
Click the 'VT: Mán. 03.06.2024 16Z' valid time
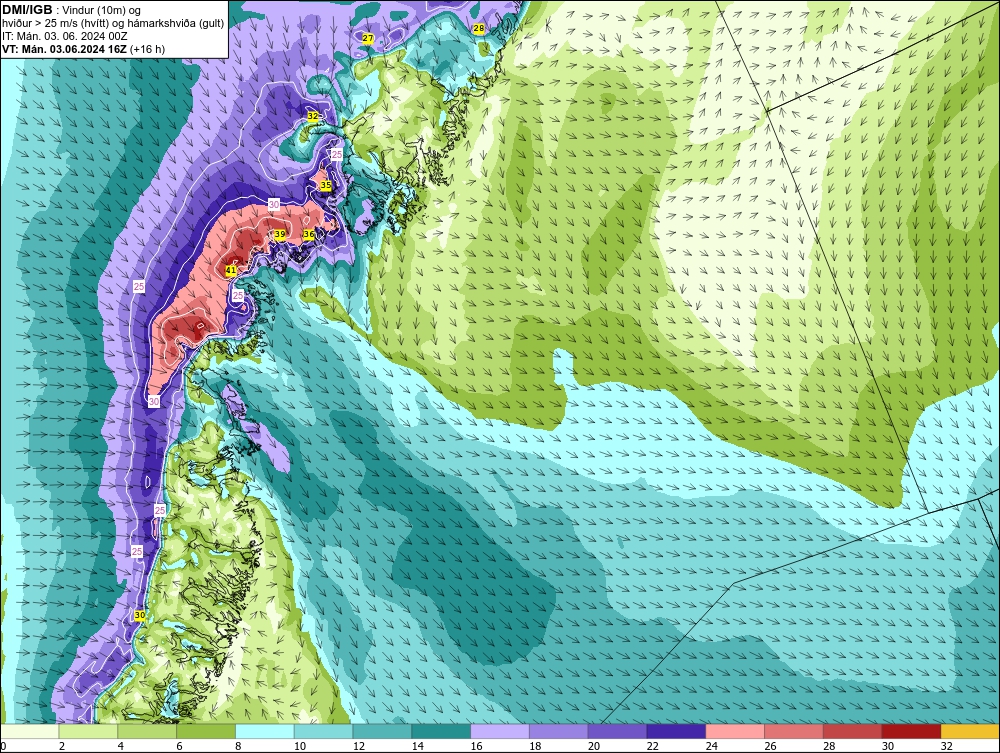point(64,48)
